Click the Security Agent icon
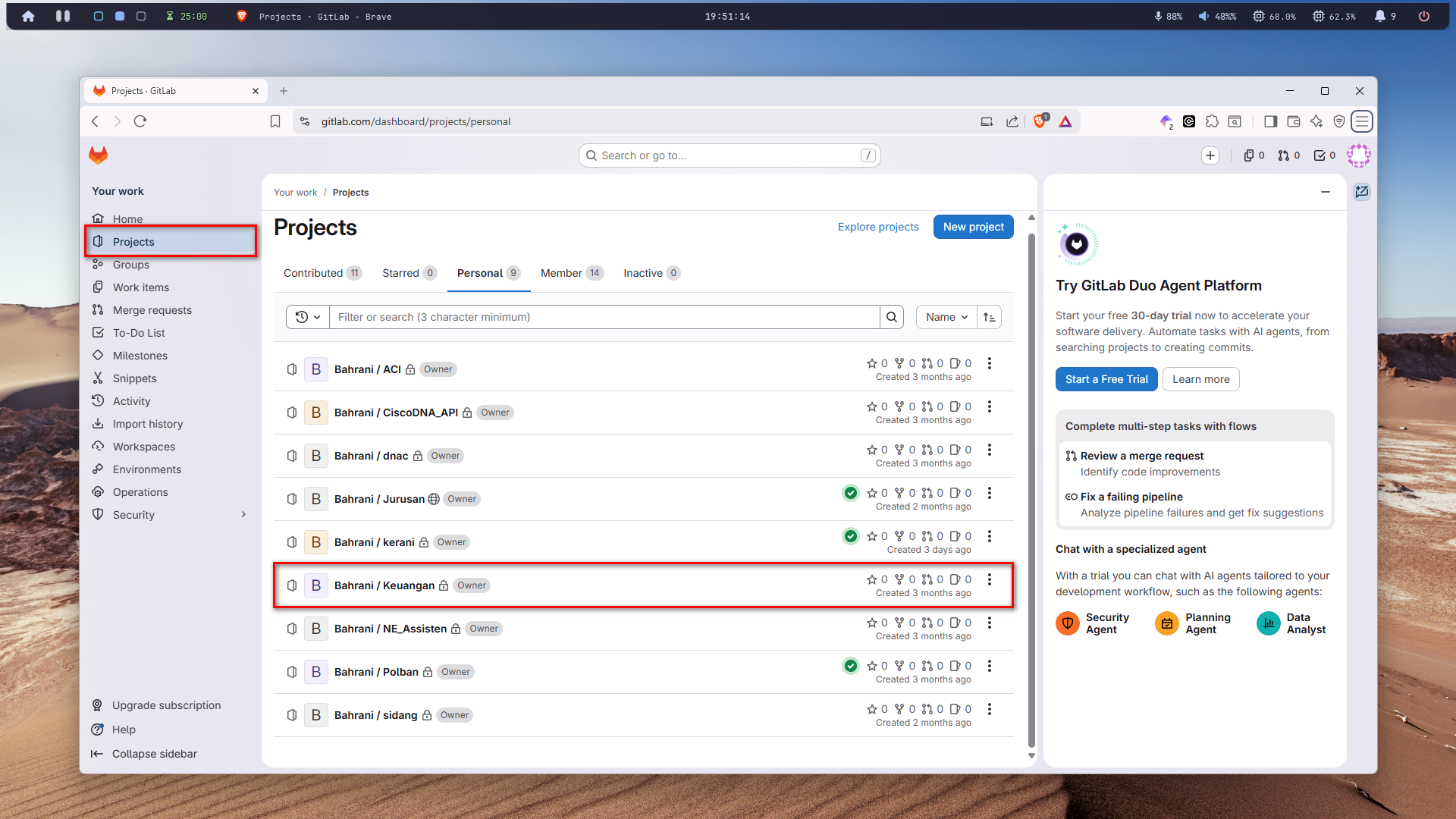Viewport: 1456px width, 819px height. click(x=1068, y=623)
